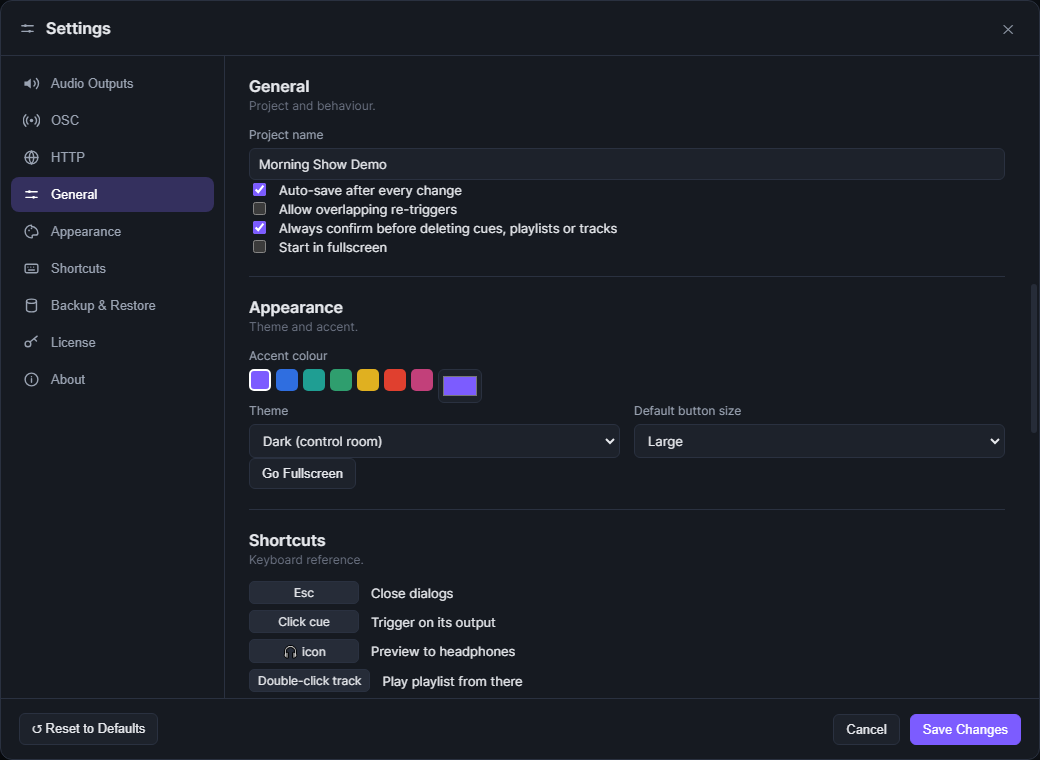This screenshot has height=760, width=1040.
Task: Select the purple accent colour swatch
Action: [x=260, y=380]
